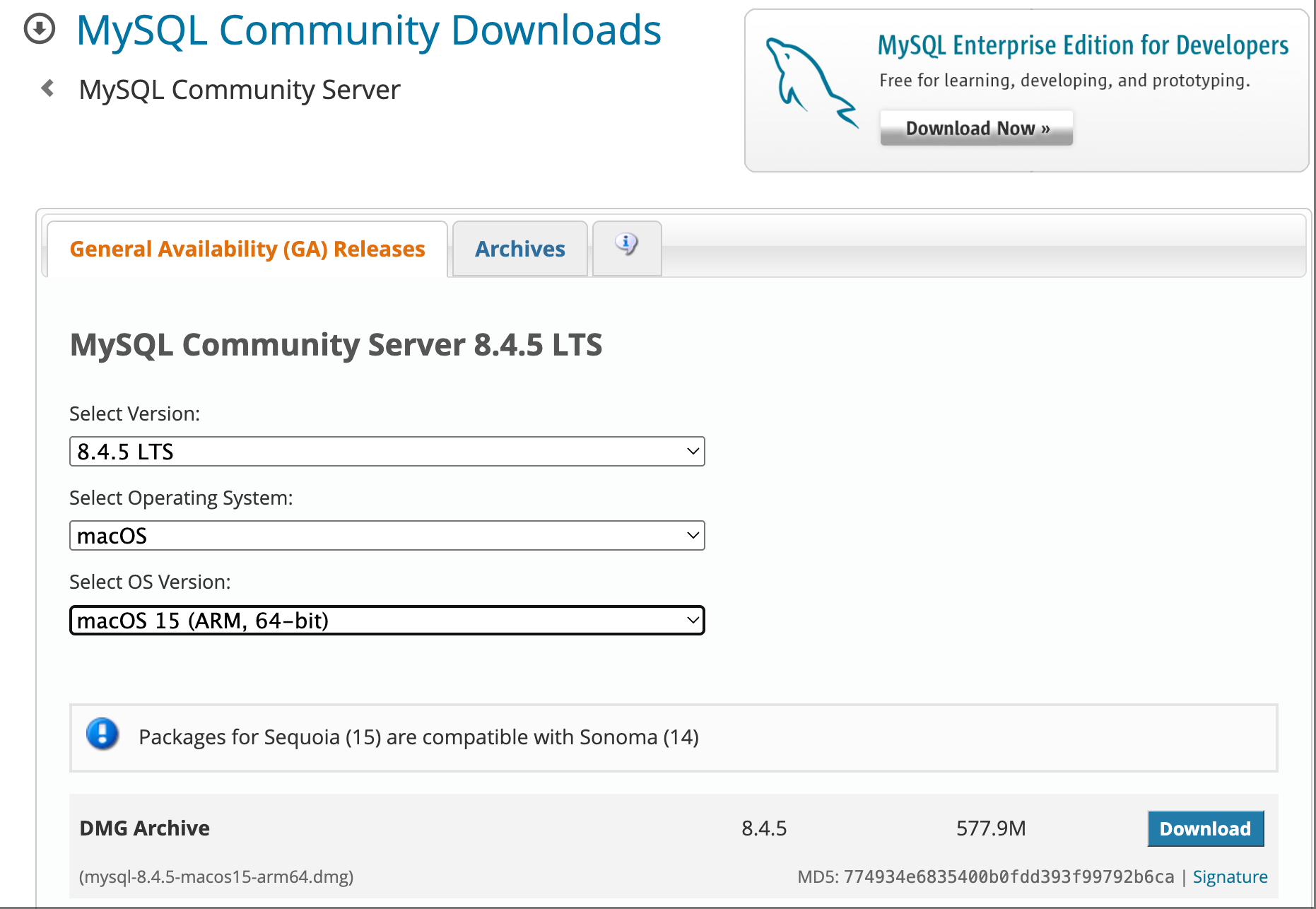Click the MySQL Community Downloads heading

click(370, 30)
